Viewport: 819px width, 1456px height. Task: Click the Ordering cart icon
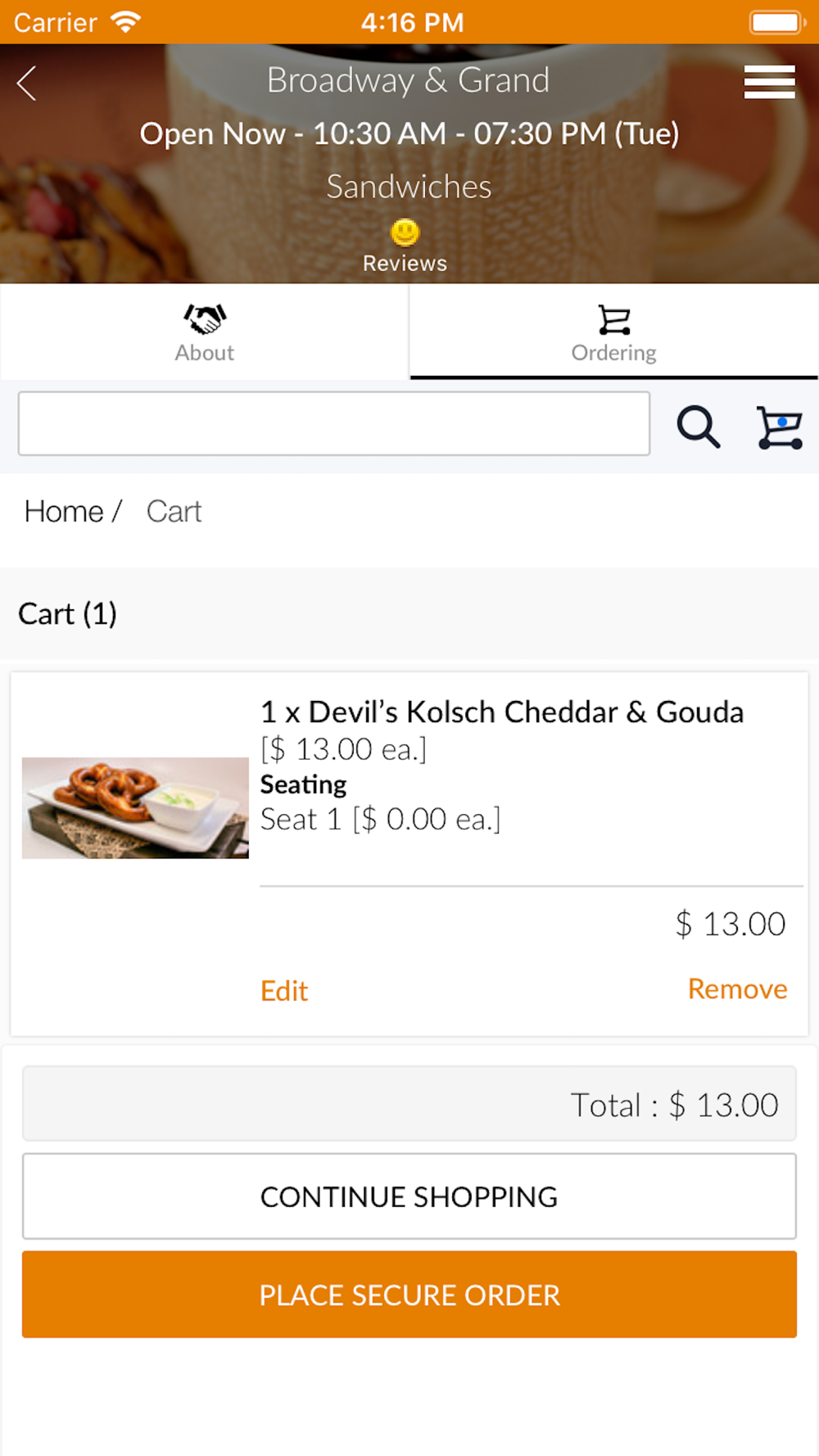tap(614, 320)
